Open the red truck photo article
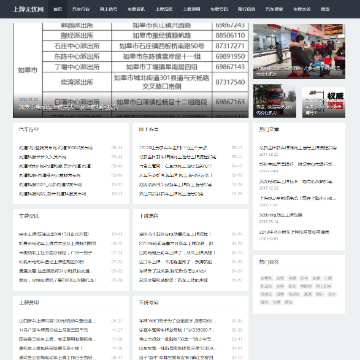360x360 pixels. (x=274, y=101)
